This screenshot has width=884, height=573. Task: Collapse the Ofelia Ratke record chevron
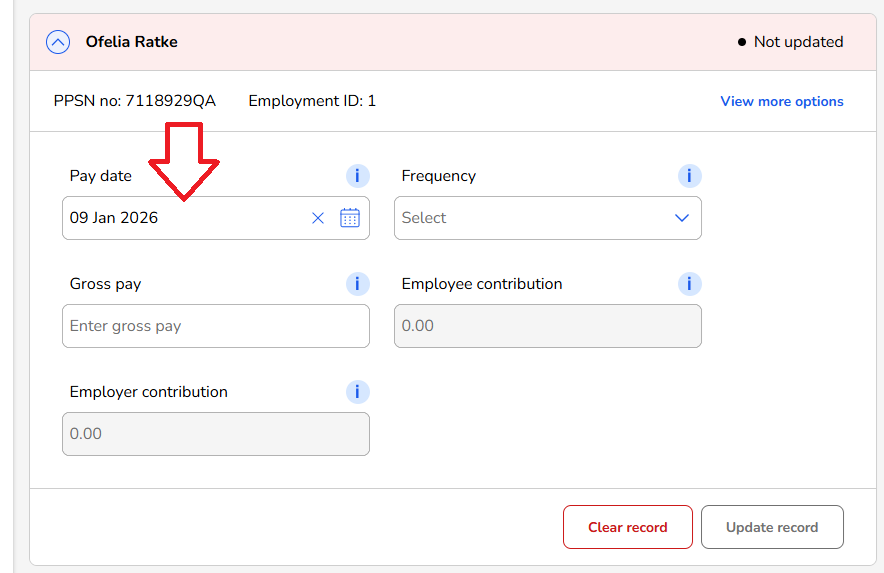[x=58, y=42]
